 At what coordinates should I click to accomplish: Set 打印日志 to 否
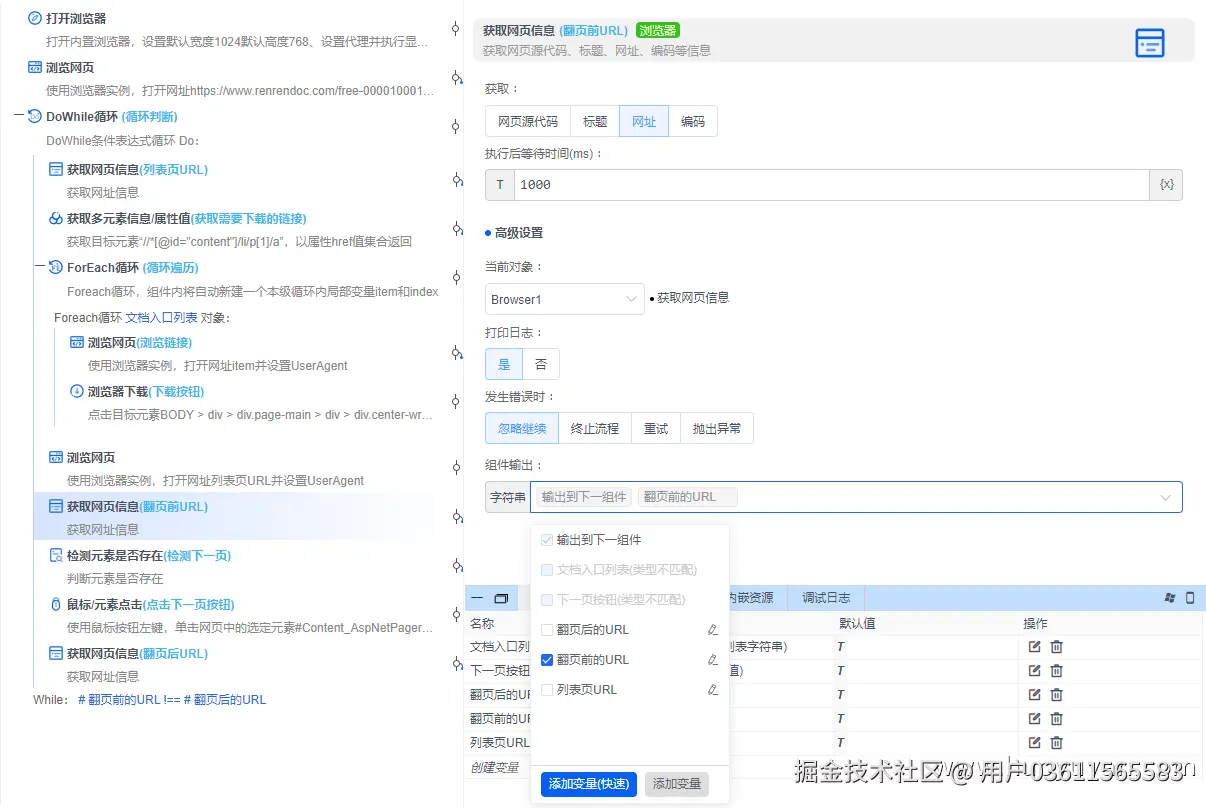click(x=541, y=364)
